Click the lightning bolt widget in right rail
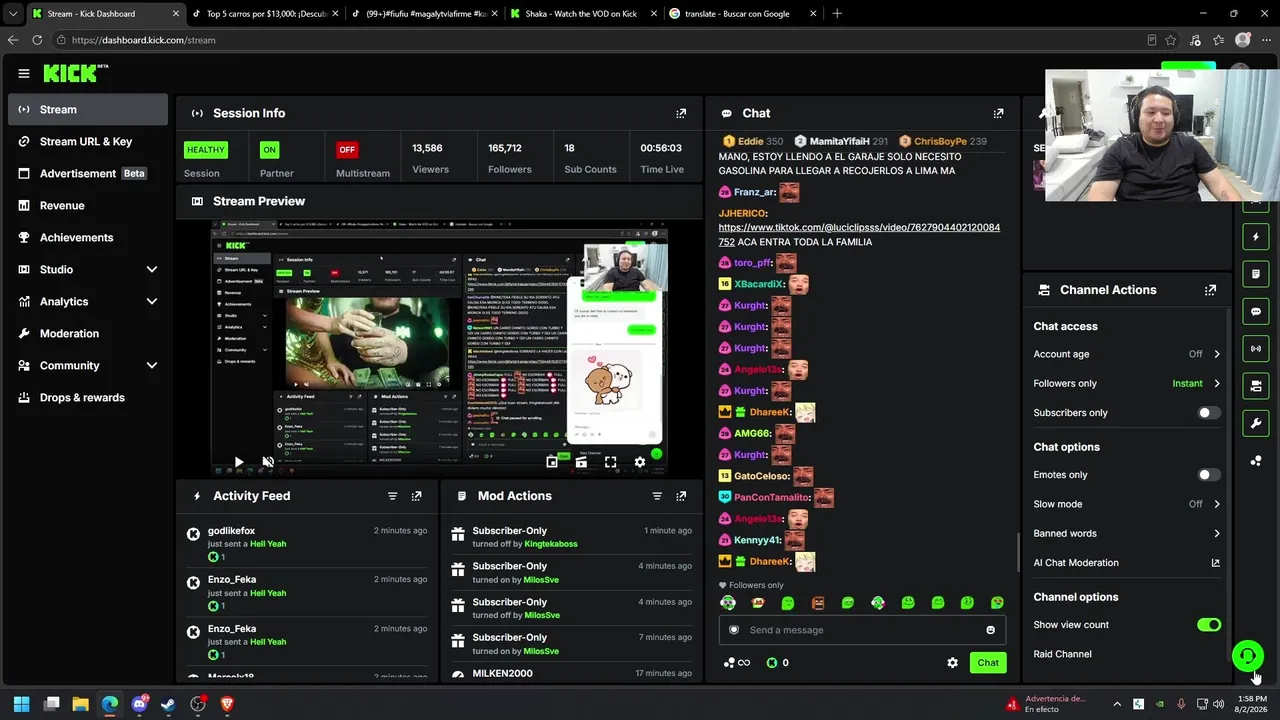1280x720 pixels. coord(1256,237)
